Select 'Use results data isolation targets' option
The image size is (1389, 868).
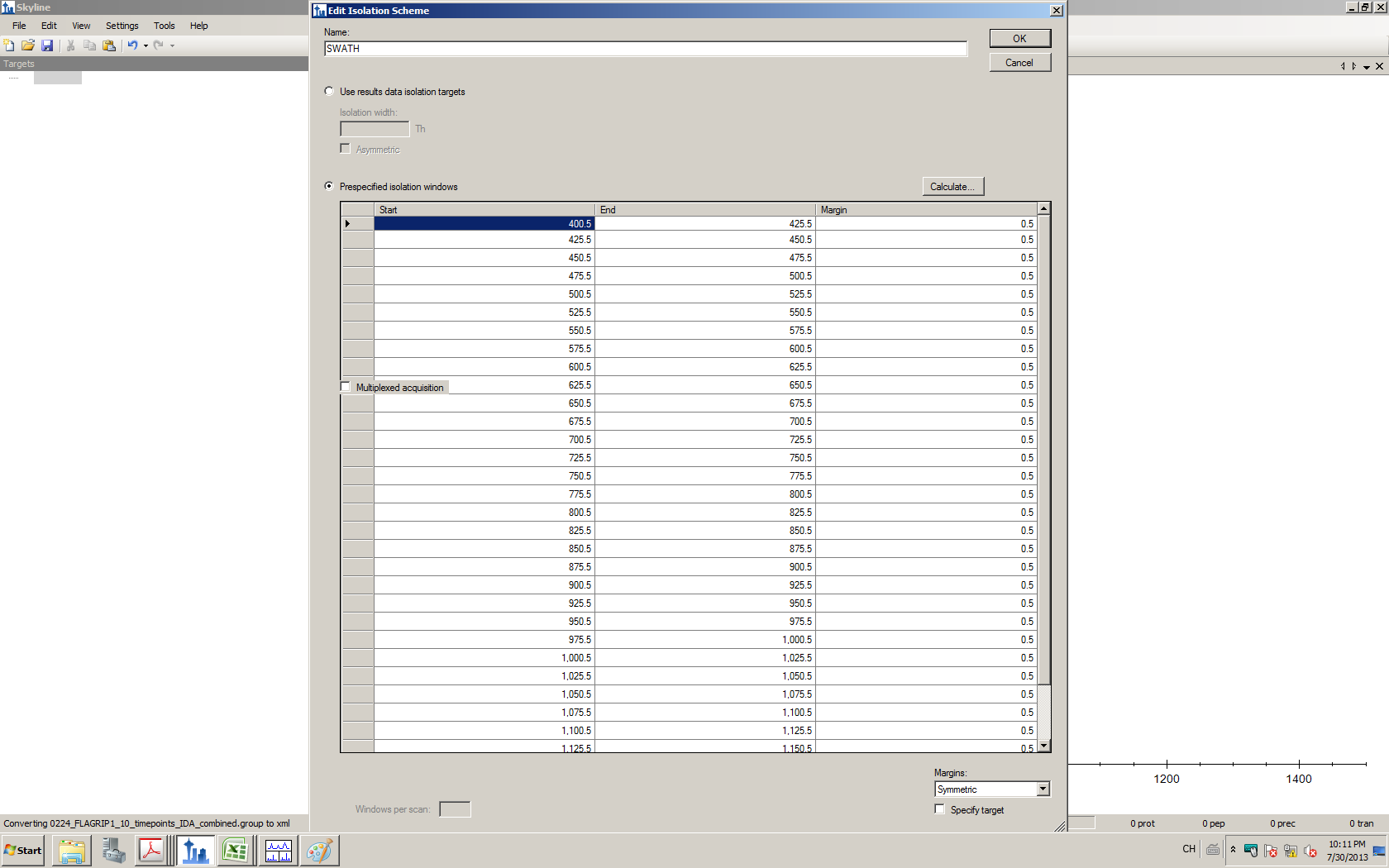(x=330, y=92)
